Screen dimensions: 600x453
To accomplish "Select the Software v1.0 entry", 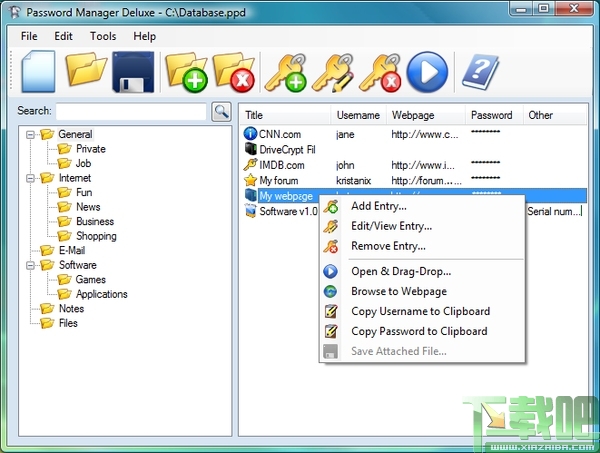I will (289, 212).
